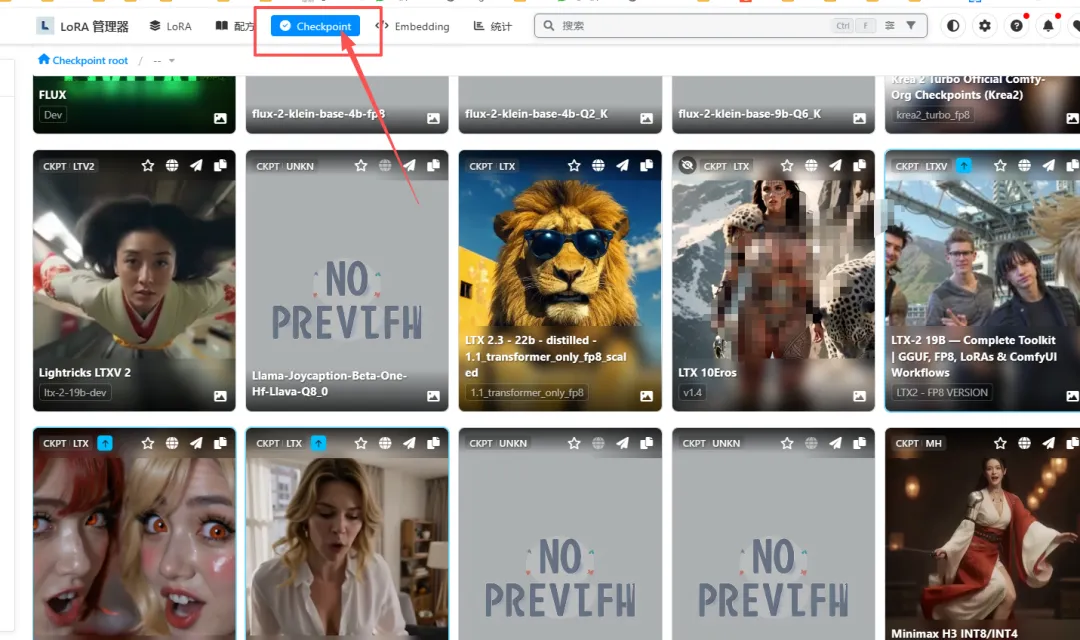The width and height of the screenshot is (1080, 640).
Task: Switch to the 配方 recipes tab
Action: [x=235, y=26]
